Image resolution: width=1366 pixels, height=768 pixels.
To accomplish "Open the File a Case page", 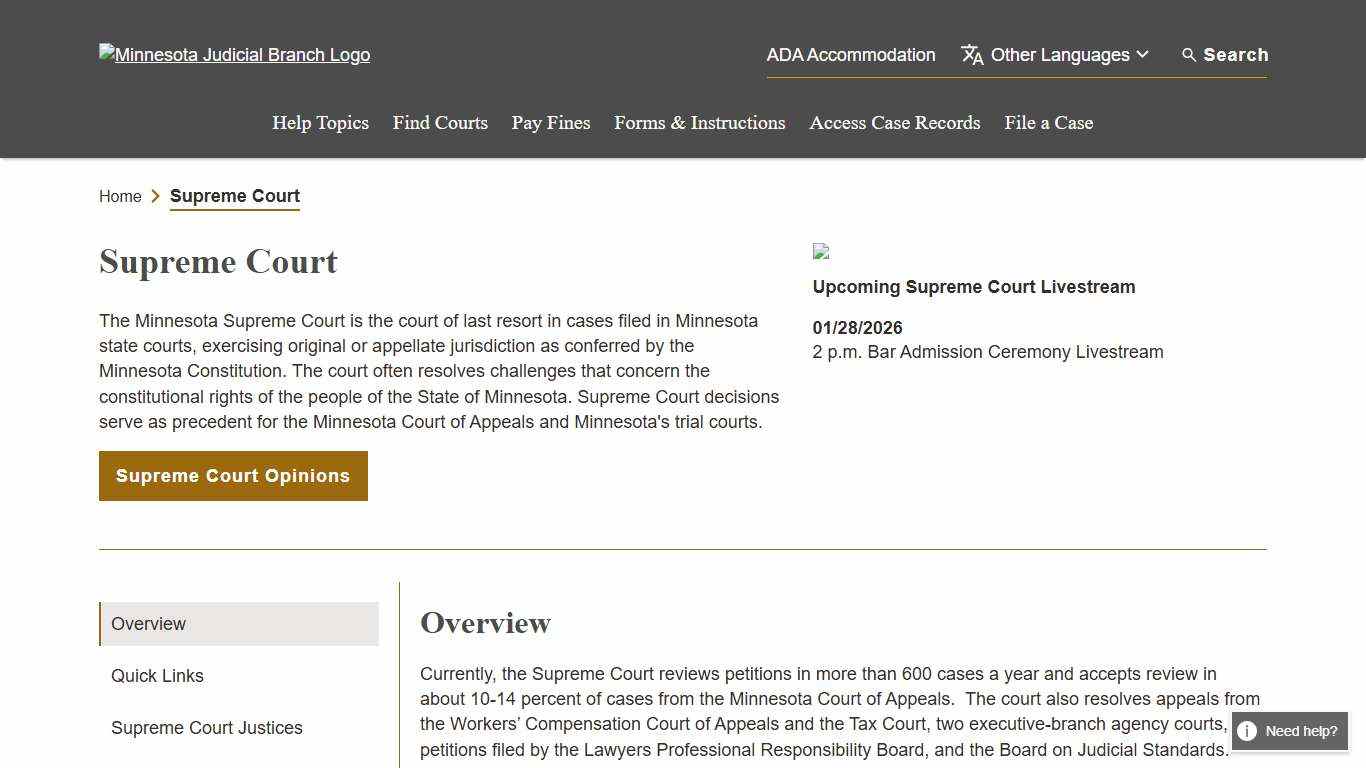I will click(x=1048, y=123).
